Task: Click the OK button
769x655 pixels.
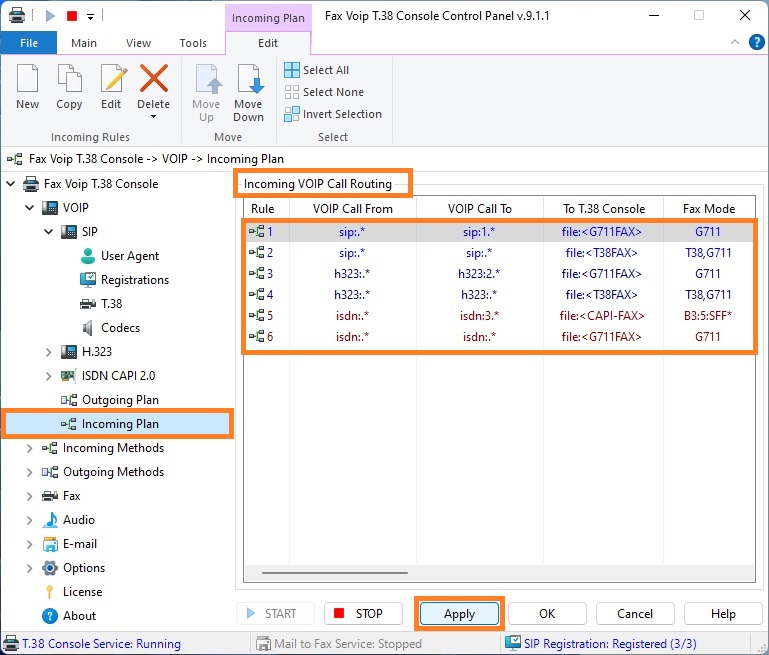Action: click(x=547, y=614)
